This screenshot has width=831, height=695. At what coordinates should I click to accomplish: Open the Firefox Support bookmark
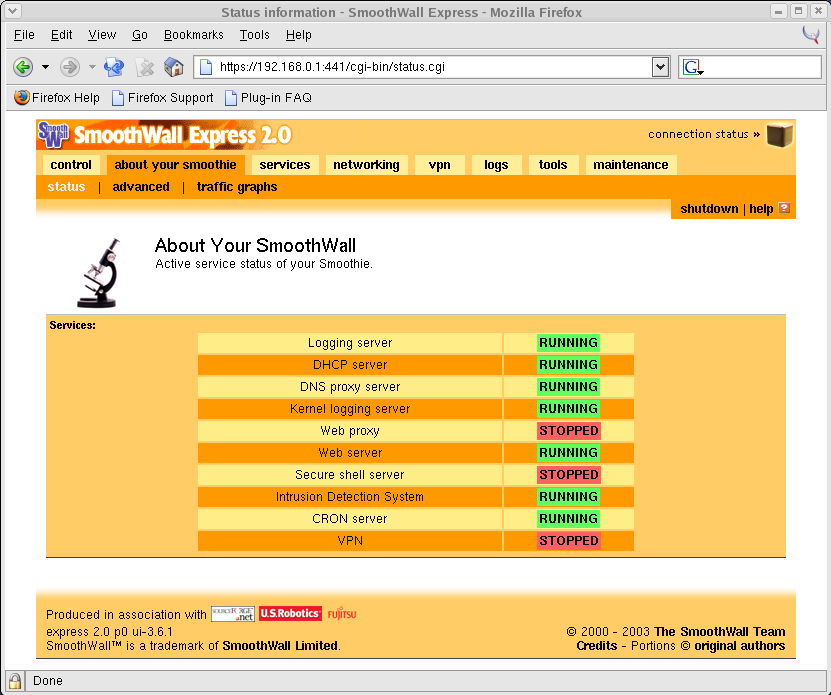pos(163,98)
